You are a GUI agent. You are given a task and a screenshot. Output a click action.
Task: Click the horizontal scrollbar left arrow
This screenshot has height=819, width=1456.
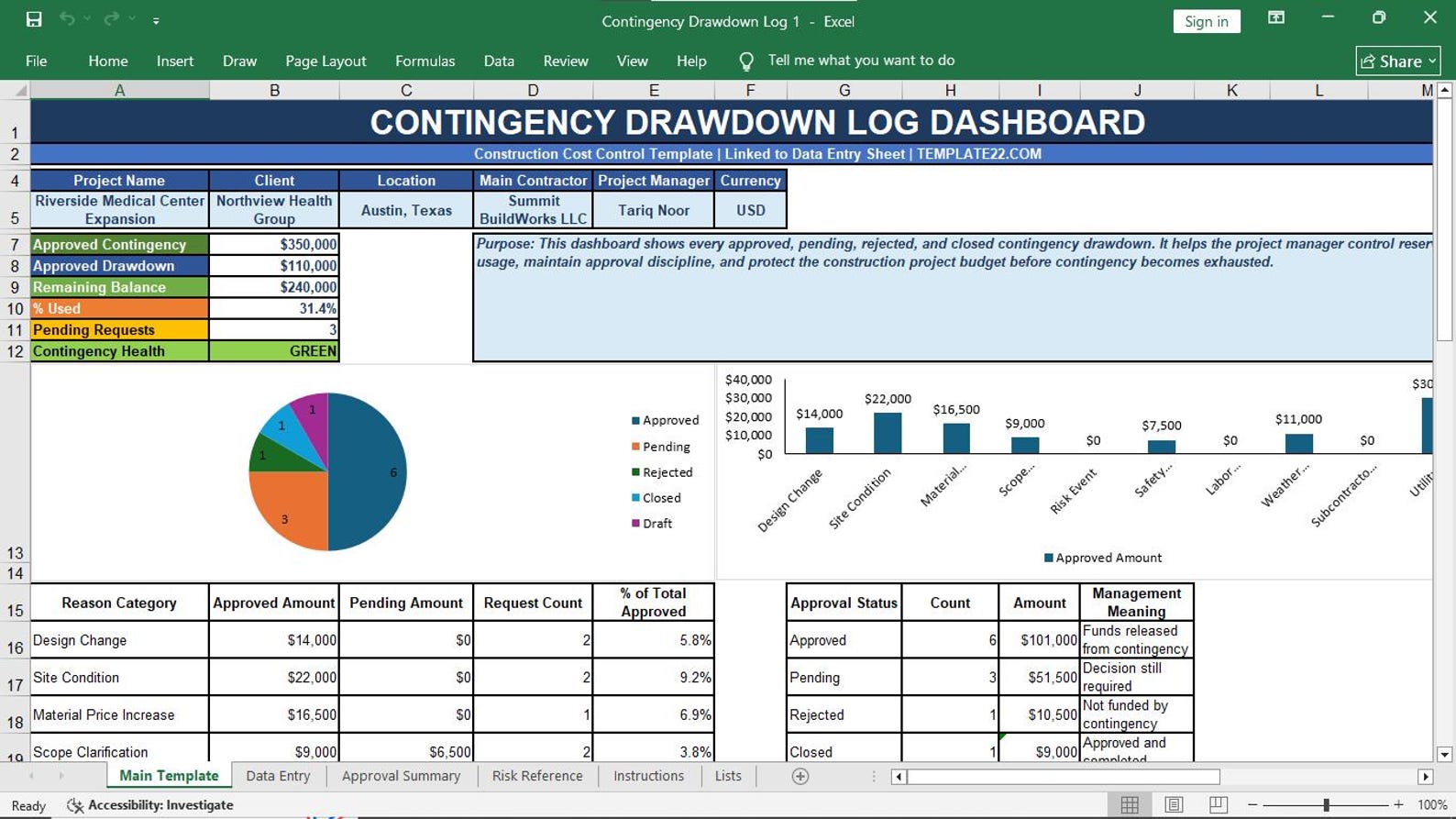point(899,777)
